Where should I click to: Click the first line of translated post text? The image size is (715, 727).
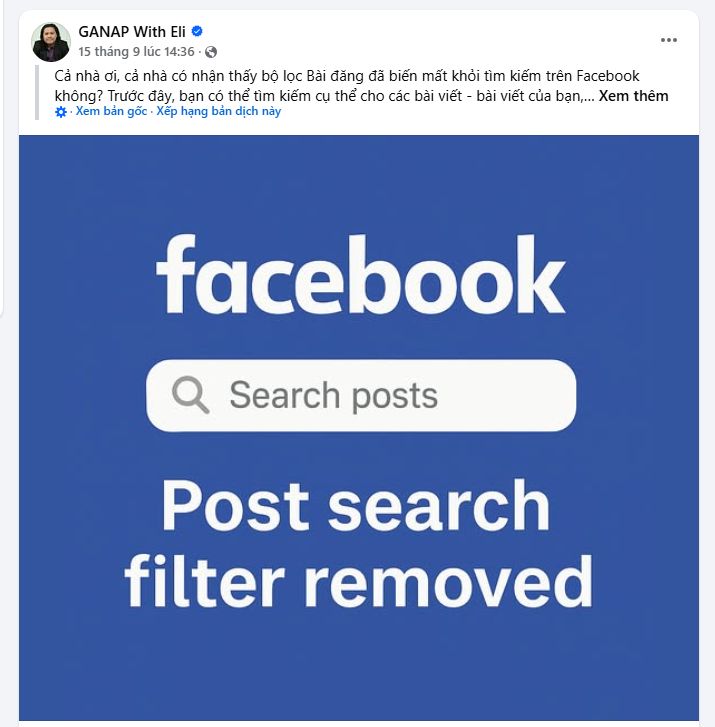pyautogui.click(x=347, y=76)
